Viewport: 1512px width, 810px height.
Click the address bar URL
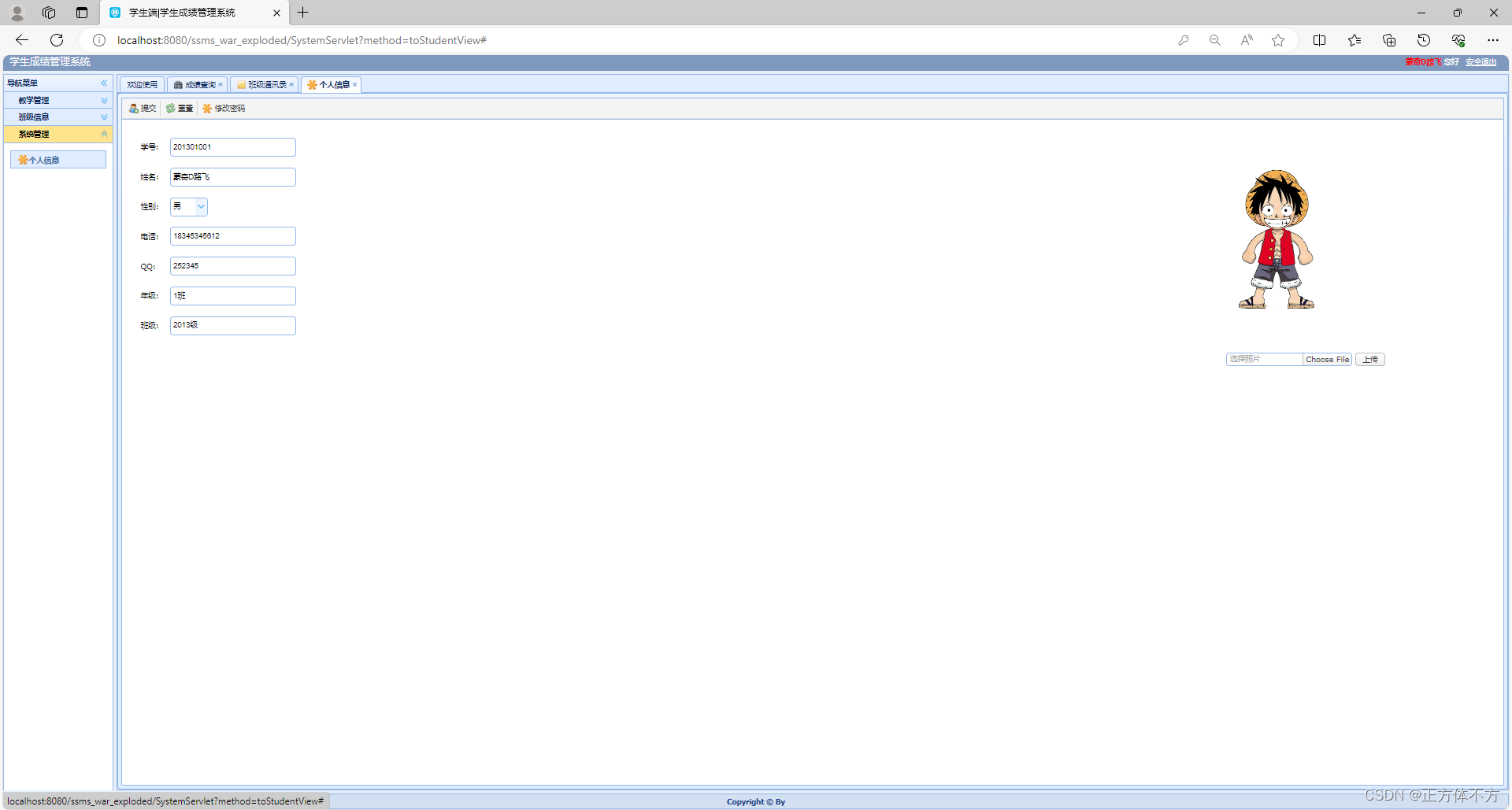(x=302, y=40)
